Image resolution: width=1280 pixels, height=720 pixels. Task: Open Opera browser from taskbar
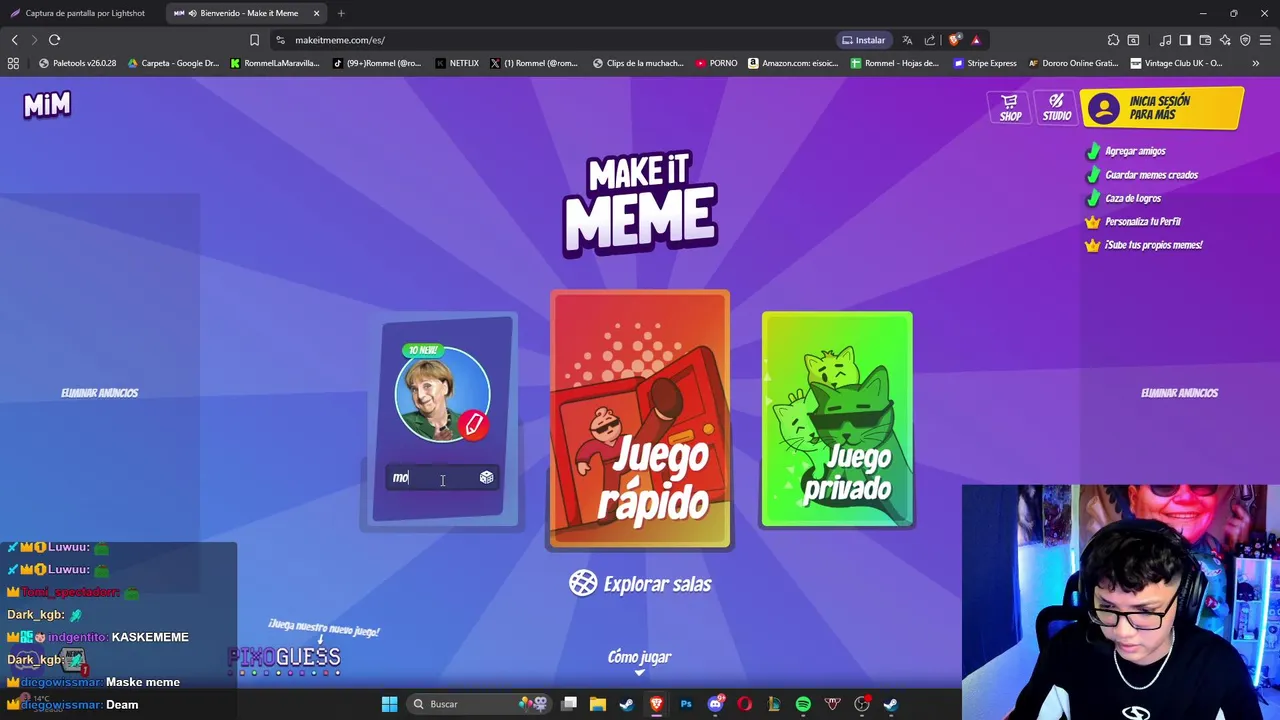(744, 704)
